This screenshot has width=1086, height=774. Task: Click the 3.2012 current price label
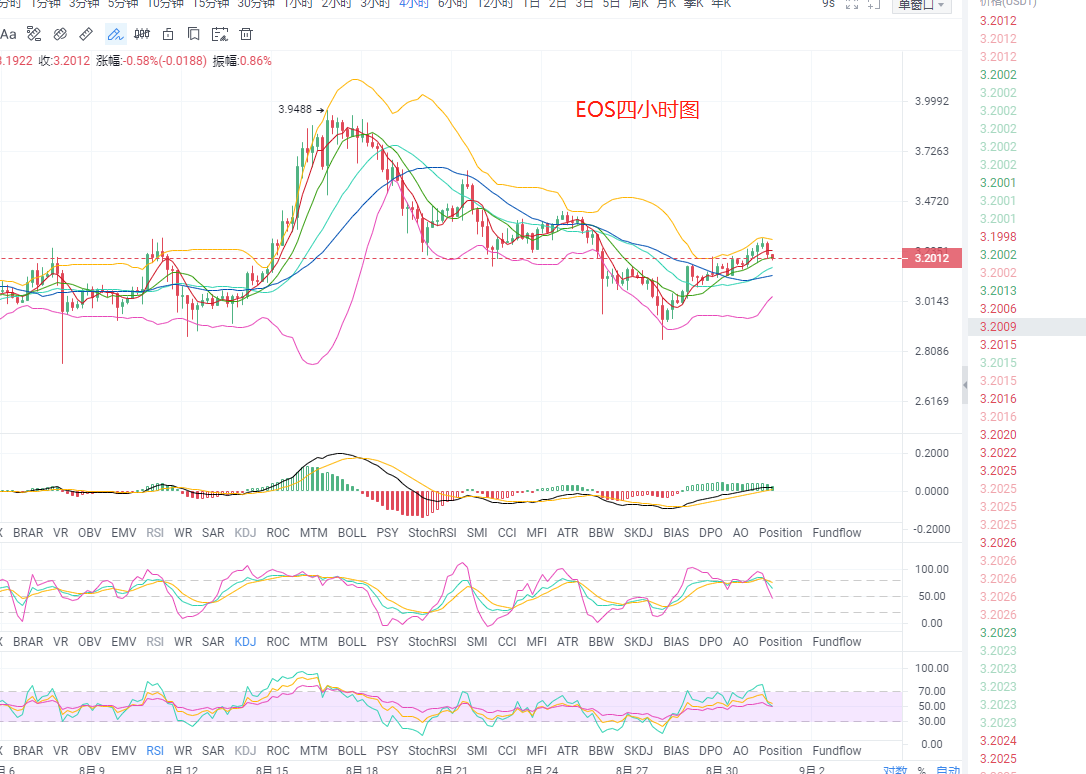pos(931,259)
